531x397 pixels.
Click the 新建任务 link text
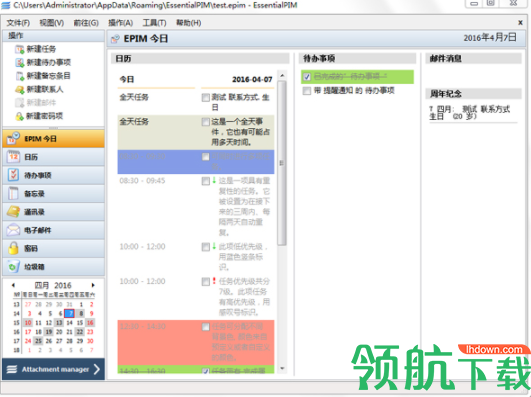pyautogui.click(x=41, y=49)
